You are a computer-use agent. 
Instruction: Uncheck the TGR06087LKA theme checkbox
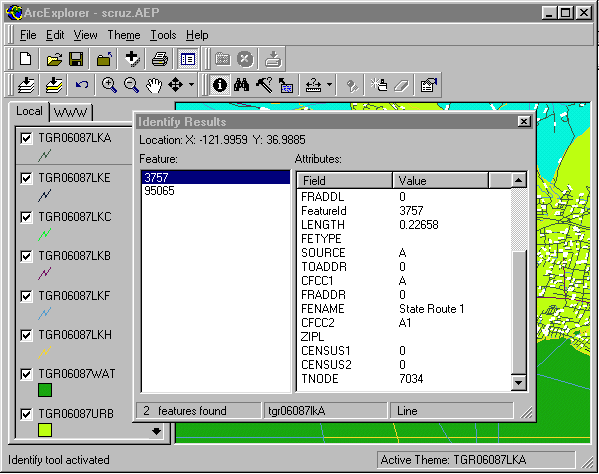click(x=26, y=138)
